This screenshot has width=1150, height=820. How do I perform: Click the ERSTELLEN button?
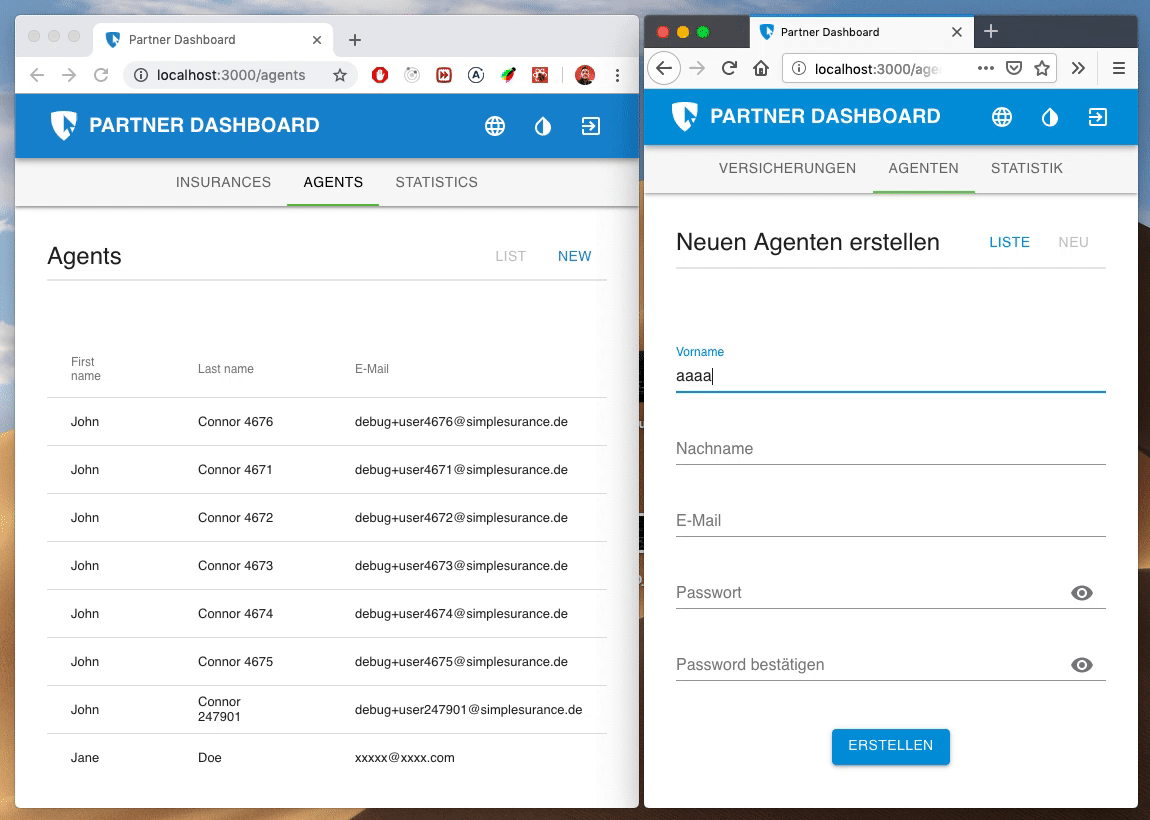pyautogui.click(x=890, y=746)
